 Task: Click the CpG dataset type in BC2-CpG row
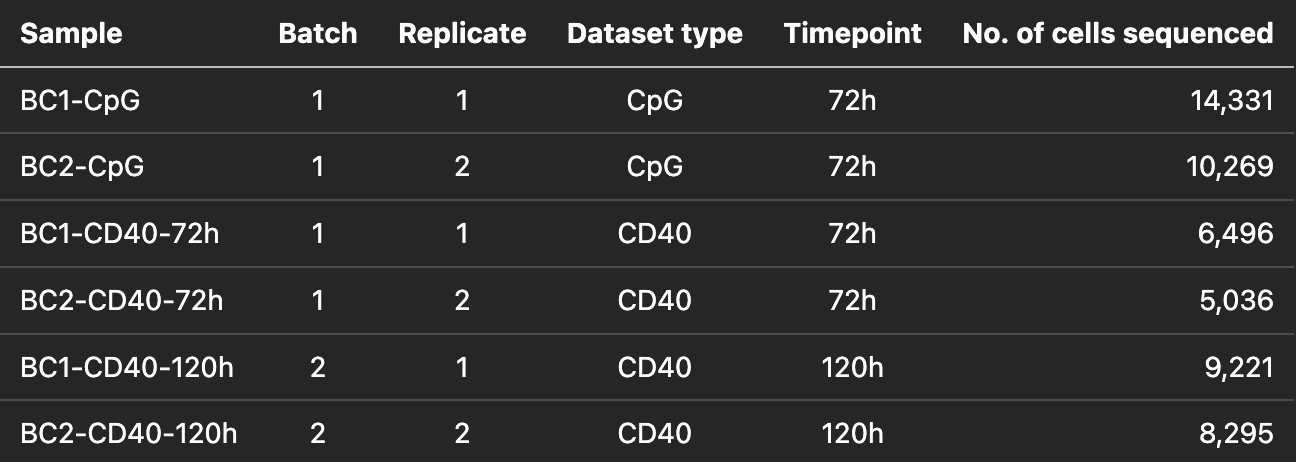[654, 166]
